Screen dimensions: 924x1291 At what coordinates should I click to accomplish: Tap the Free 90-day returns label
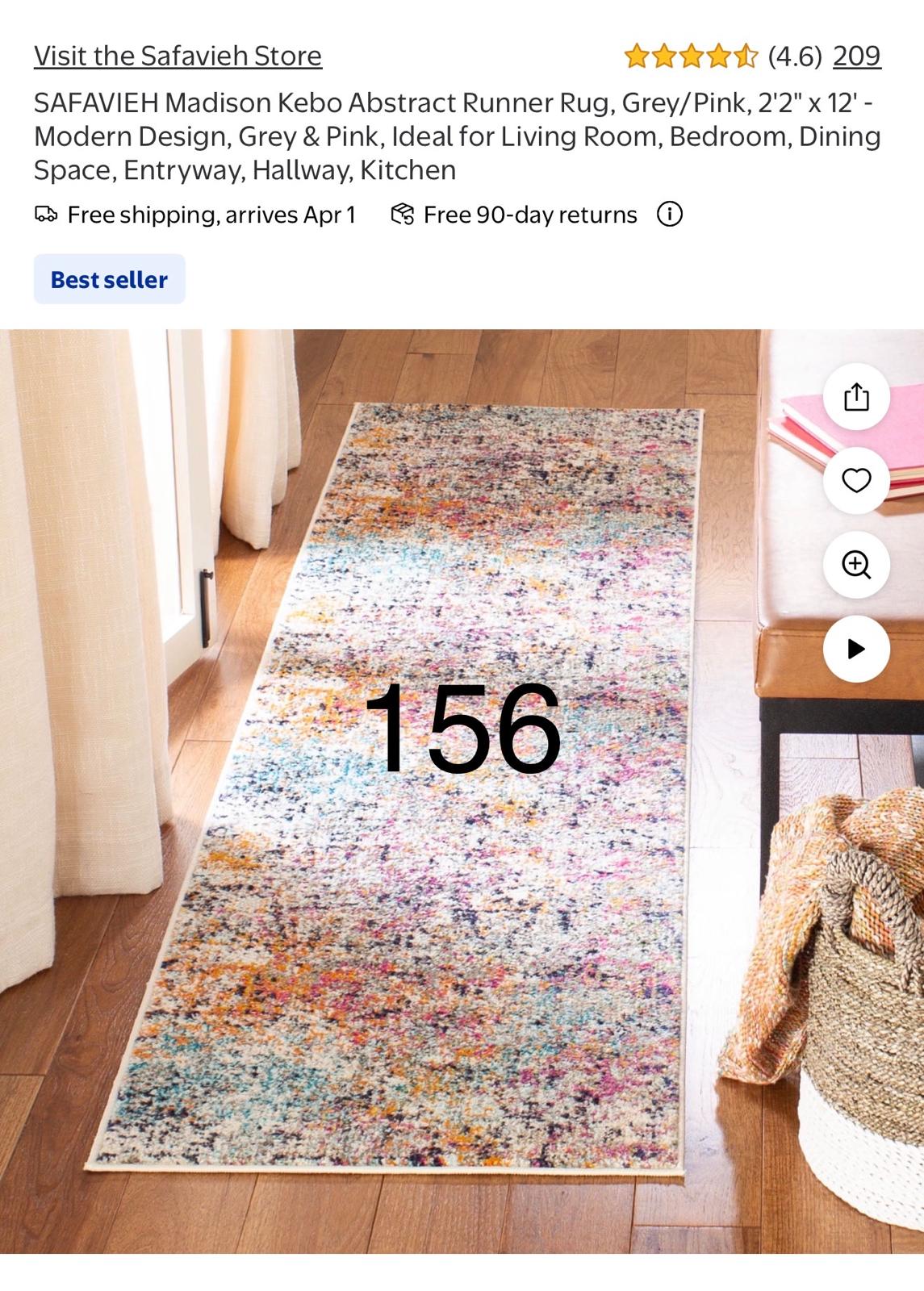(530, 215)
